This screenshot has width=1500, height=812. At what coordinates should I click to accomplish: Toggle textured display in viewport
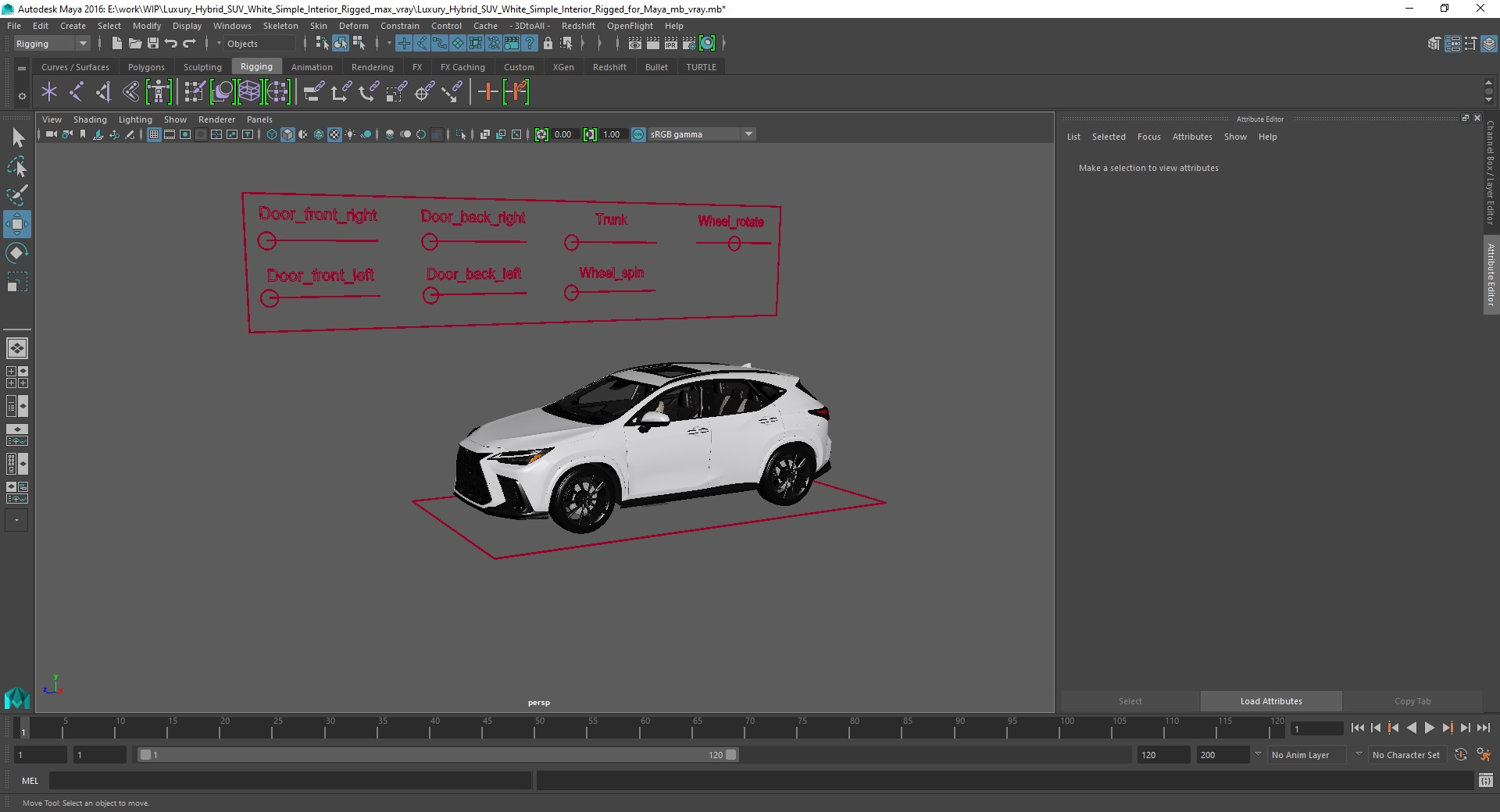click(x=334, y=134)
